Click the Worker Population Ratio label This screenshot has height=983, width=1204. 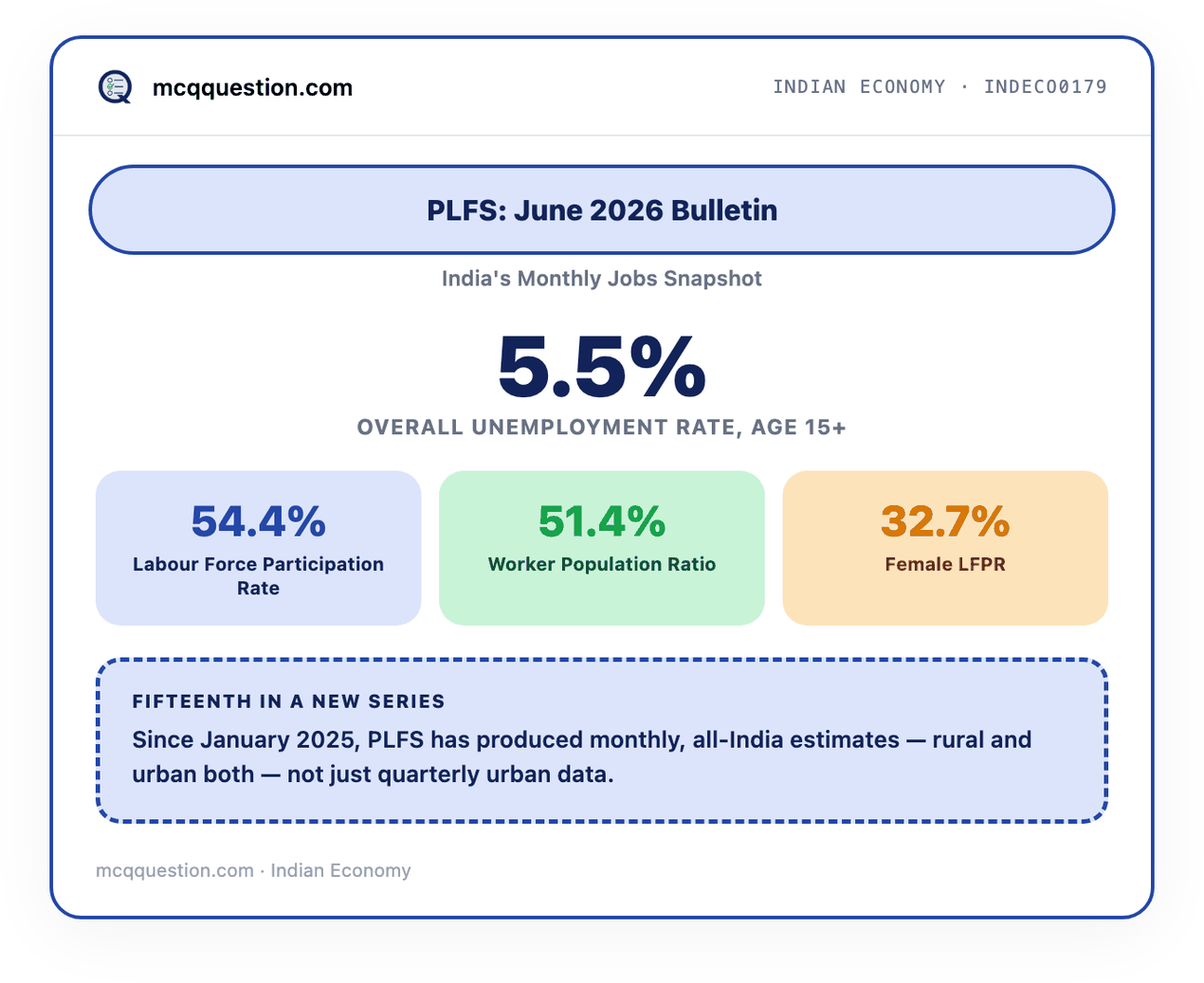coord(602,564)
